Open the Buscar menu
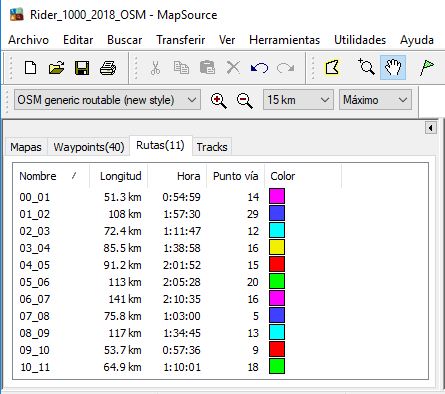Screen dimensions: 445x394 pos(124,40)
